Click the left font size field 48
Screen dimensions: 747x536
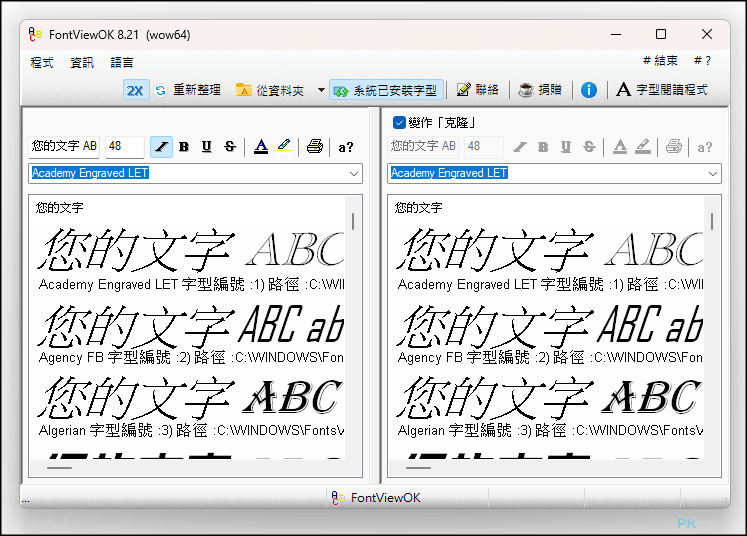pyautogui.click(x=125, y=146)
